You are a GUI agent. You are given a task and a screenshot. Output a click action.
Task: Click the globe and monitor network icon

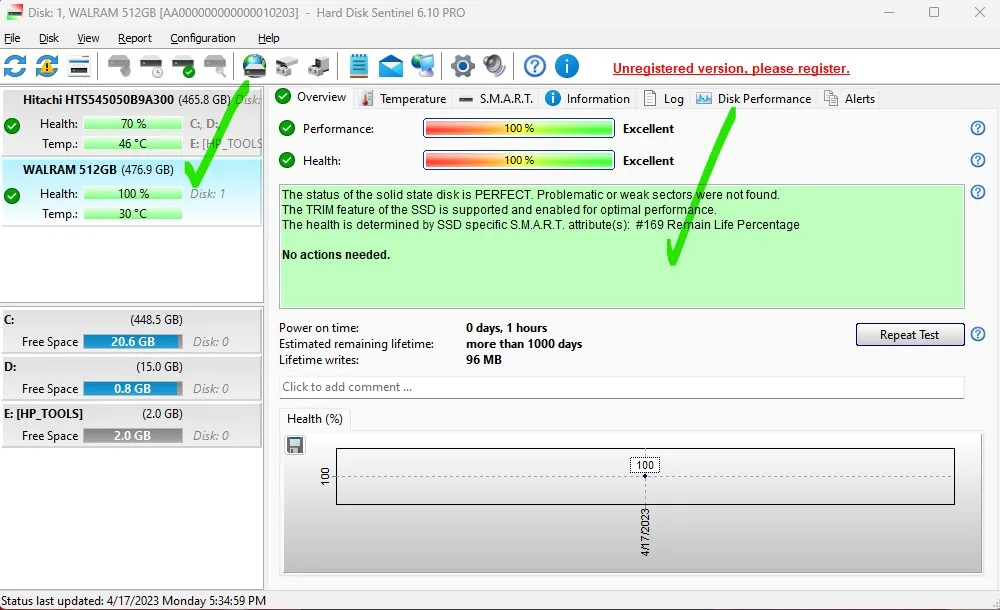(x=423, y=66)
